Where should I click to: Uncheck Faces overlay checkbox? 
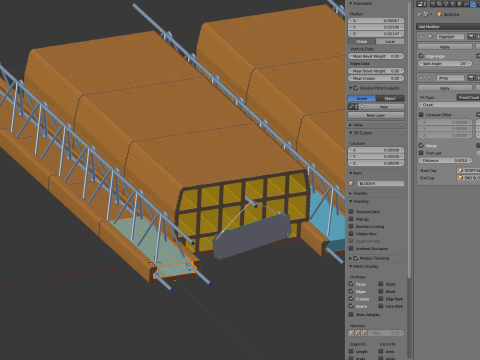click(x=351, y=284)
